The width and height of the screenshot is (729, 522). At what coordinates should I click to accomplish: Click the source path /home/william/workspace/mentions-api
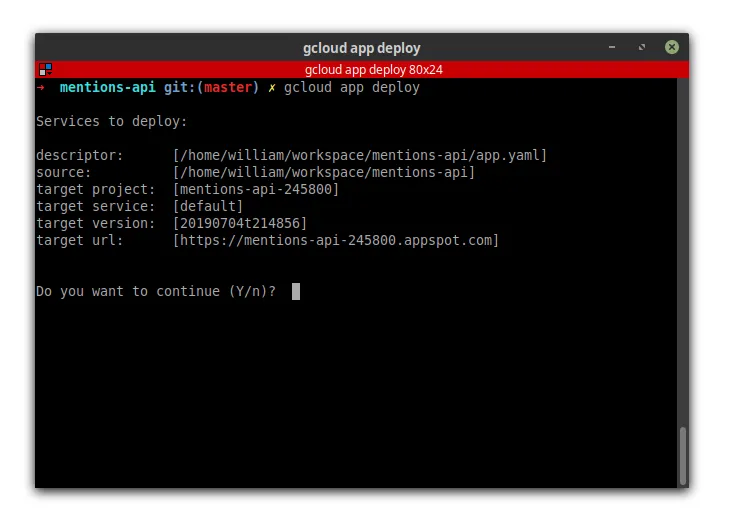coord(323,172)
